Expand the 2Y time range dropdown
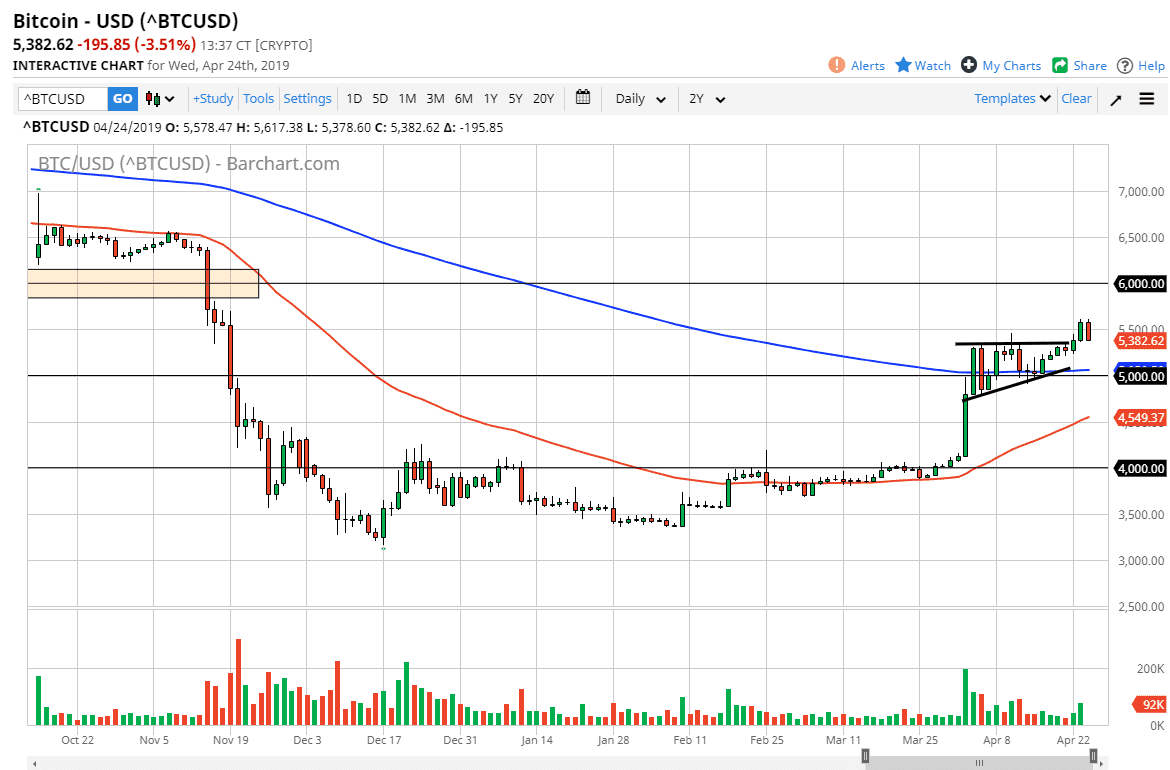This screenshot has width=1170, height=770. [x=706, y=98]
